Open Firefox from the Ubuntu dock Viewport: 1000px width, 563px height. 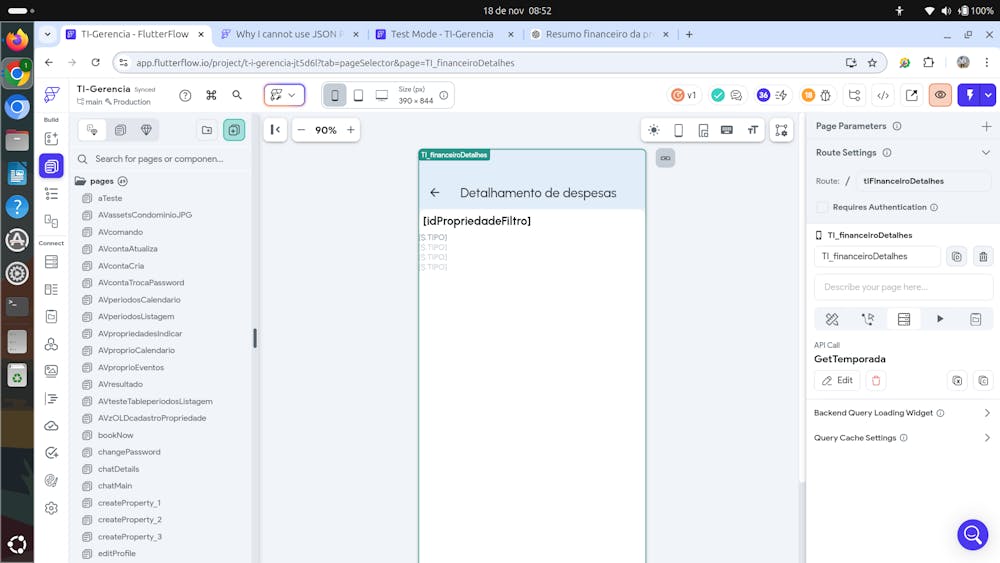coord(17,40)
